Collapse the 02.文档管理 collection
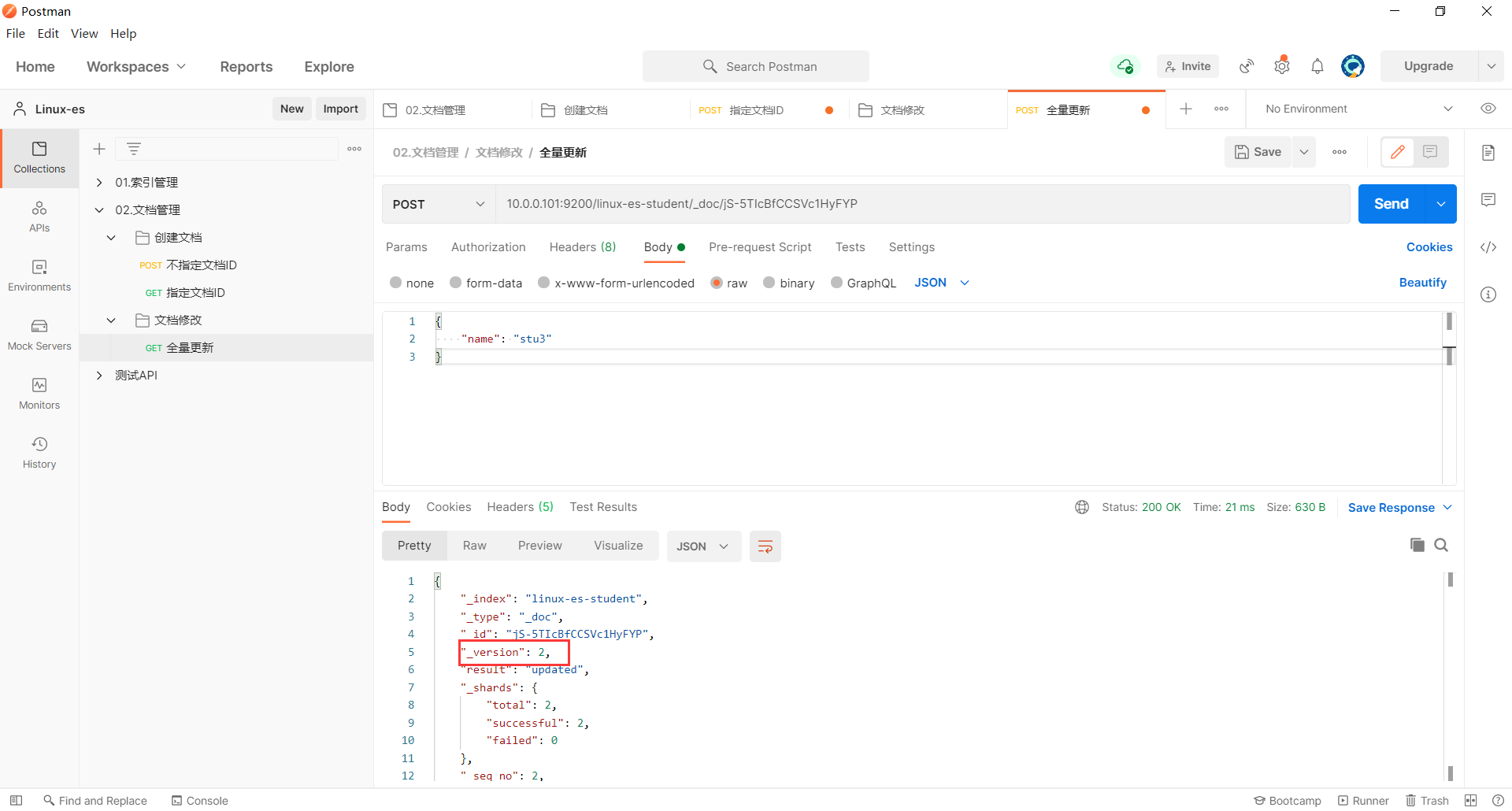Viewport: 1512px width, 811px height. pos(99,210)
